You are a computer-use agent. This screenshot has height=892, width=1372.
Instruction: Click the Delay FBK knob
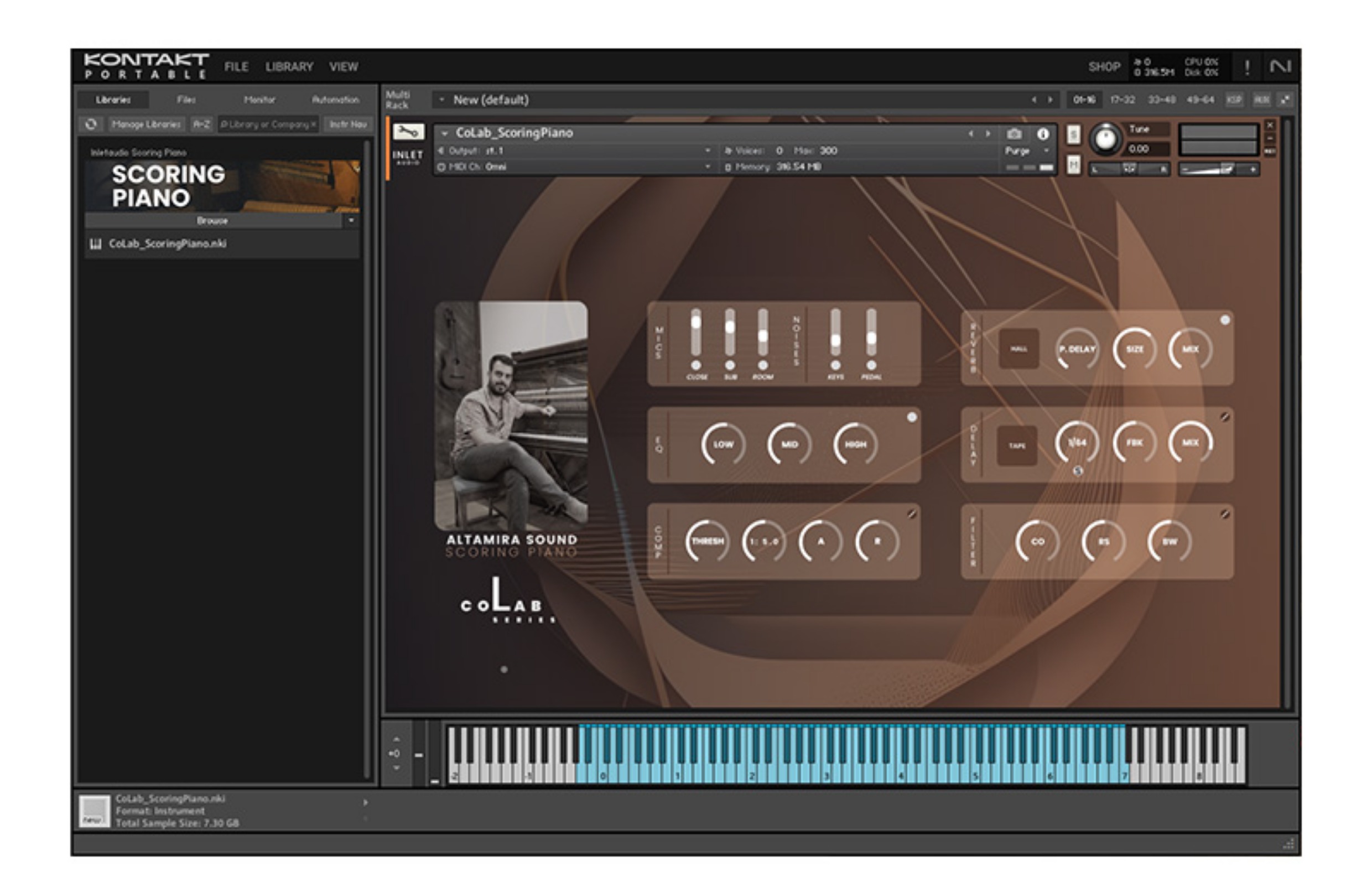pos(1134,443)
